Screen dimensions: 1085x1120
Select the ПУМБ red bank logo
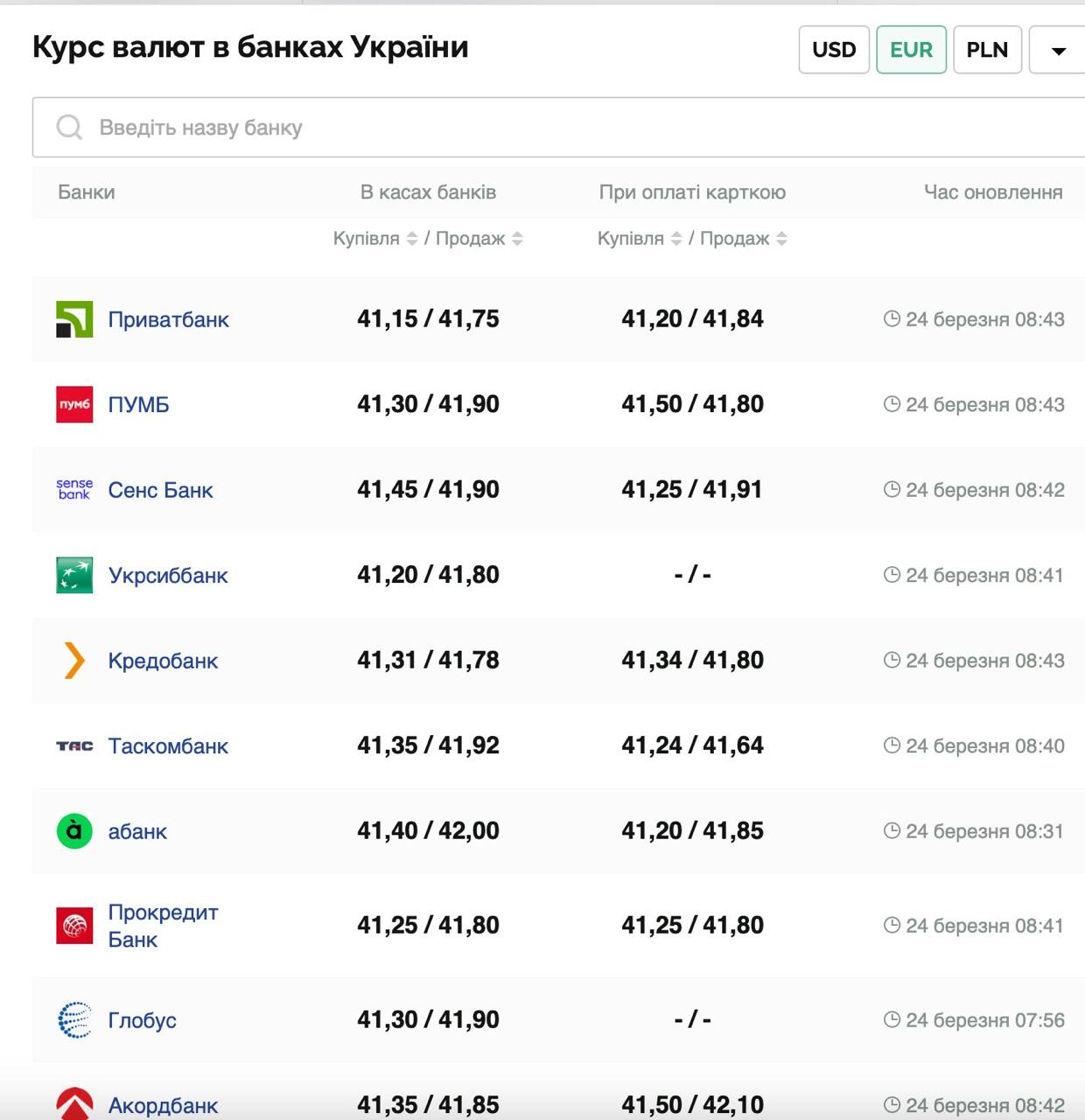click(x=73, y=404)
